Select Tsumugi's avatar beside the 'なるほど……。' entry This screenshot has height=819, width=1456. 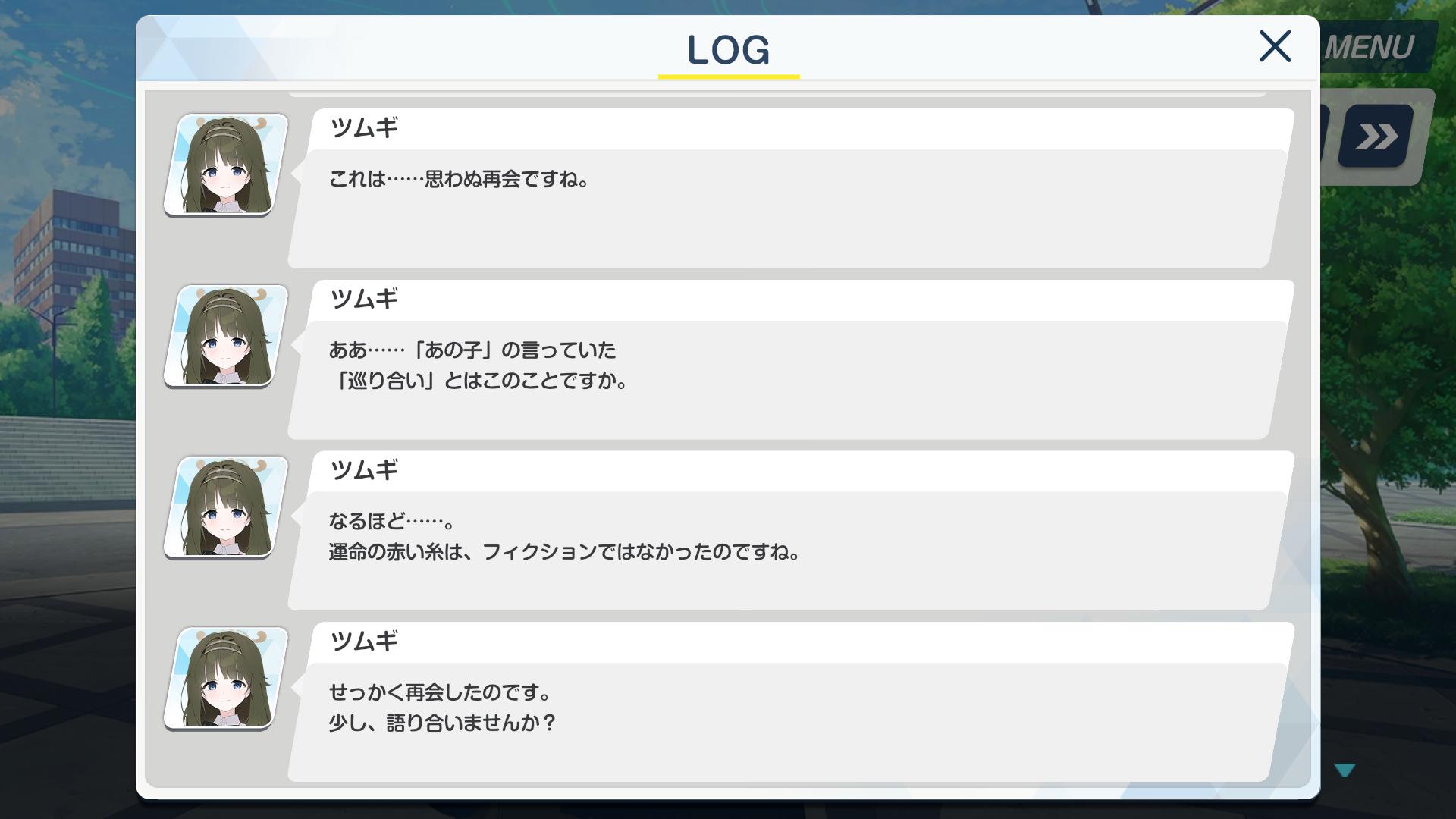(x=225, y=507)
